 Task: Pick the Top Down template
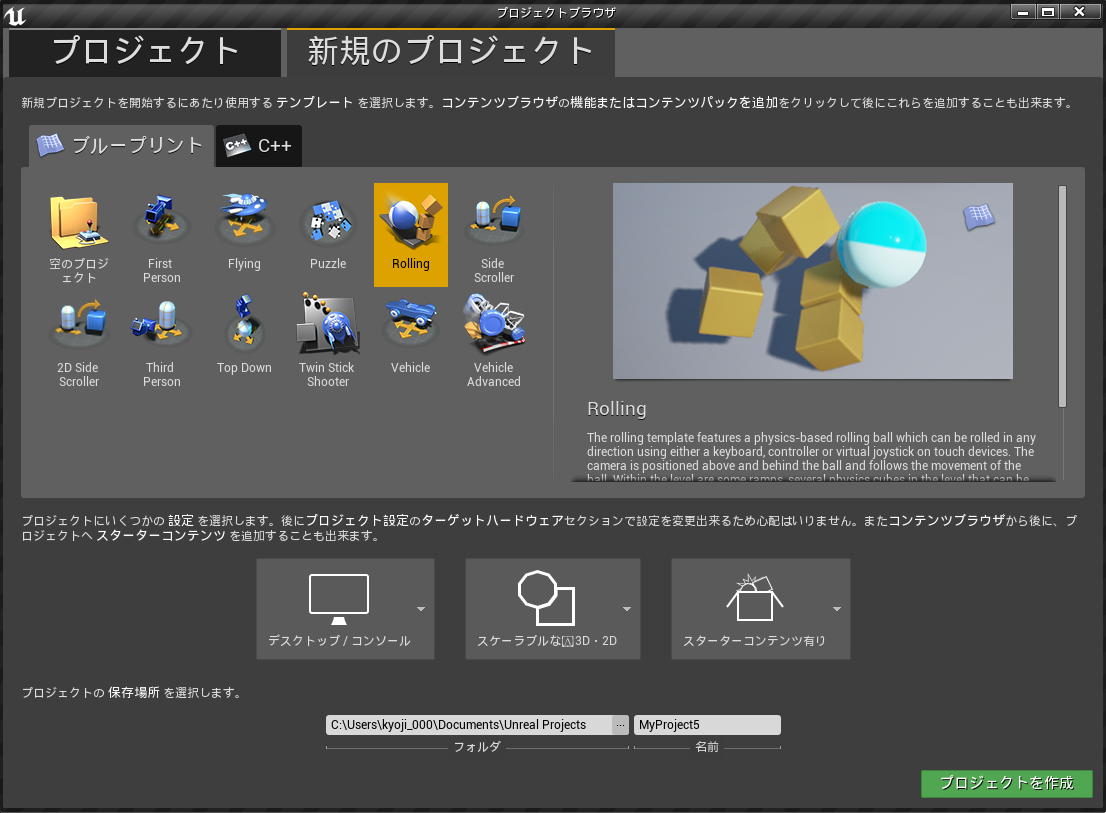pos(244,325)
